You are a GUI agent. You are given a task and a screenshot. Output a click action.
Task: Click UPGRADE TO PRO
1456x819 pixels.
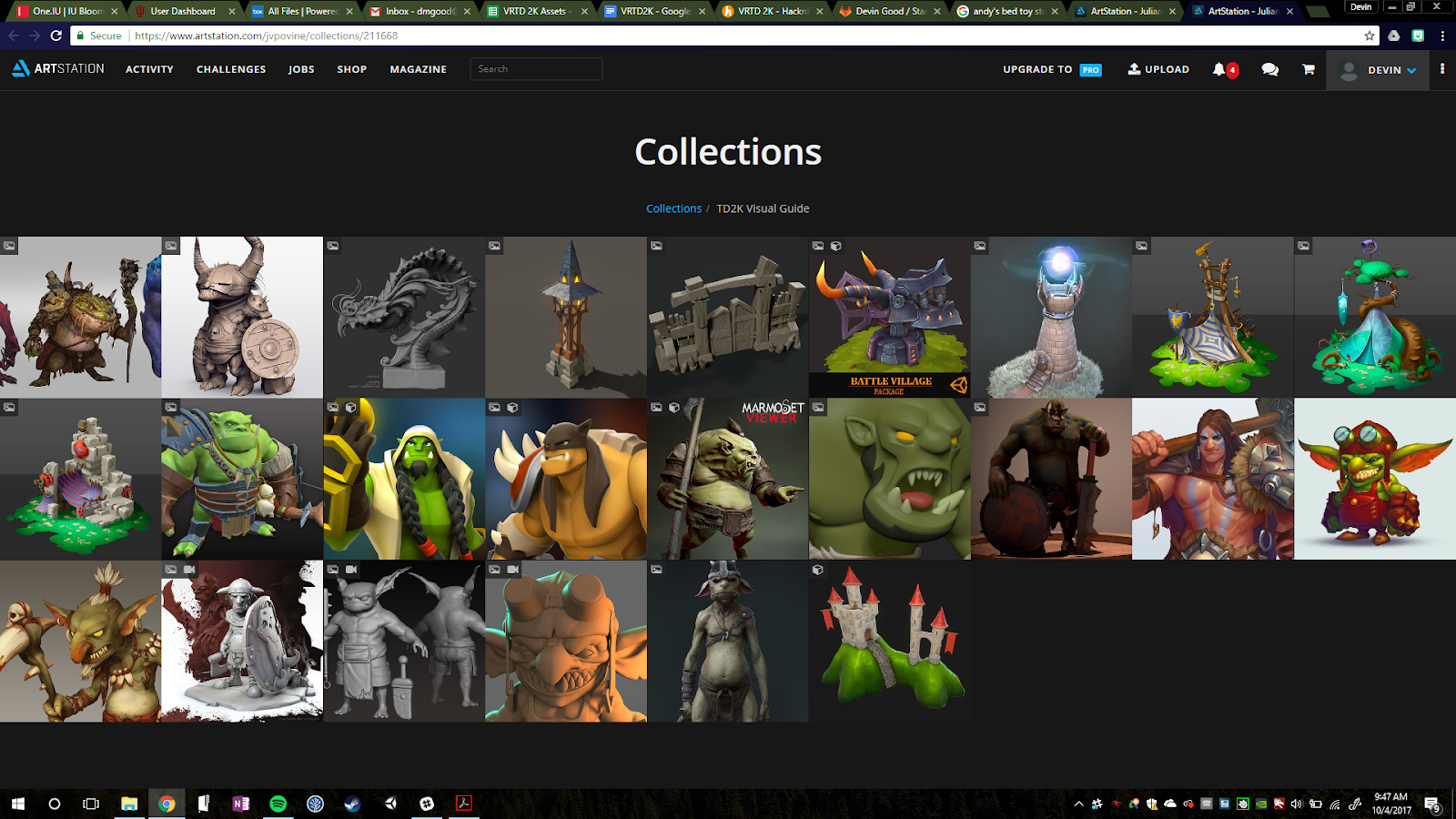click(1052, 69)
